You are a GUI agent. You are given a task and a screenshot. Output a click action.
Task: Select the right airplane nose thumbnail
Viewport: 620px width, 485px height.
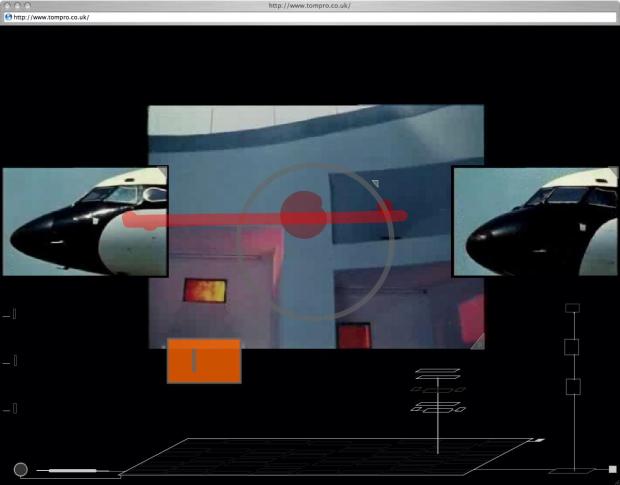pos(535,221)
